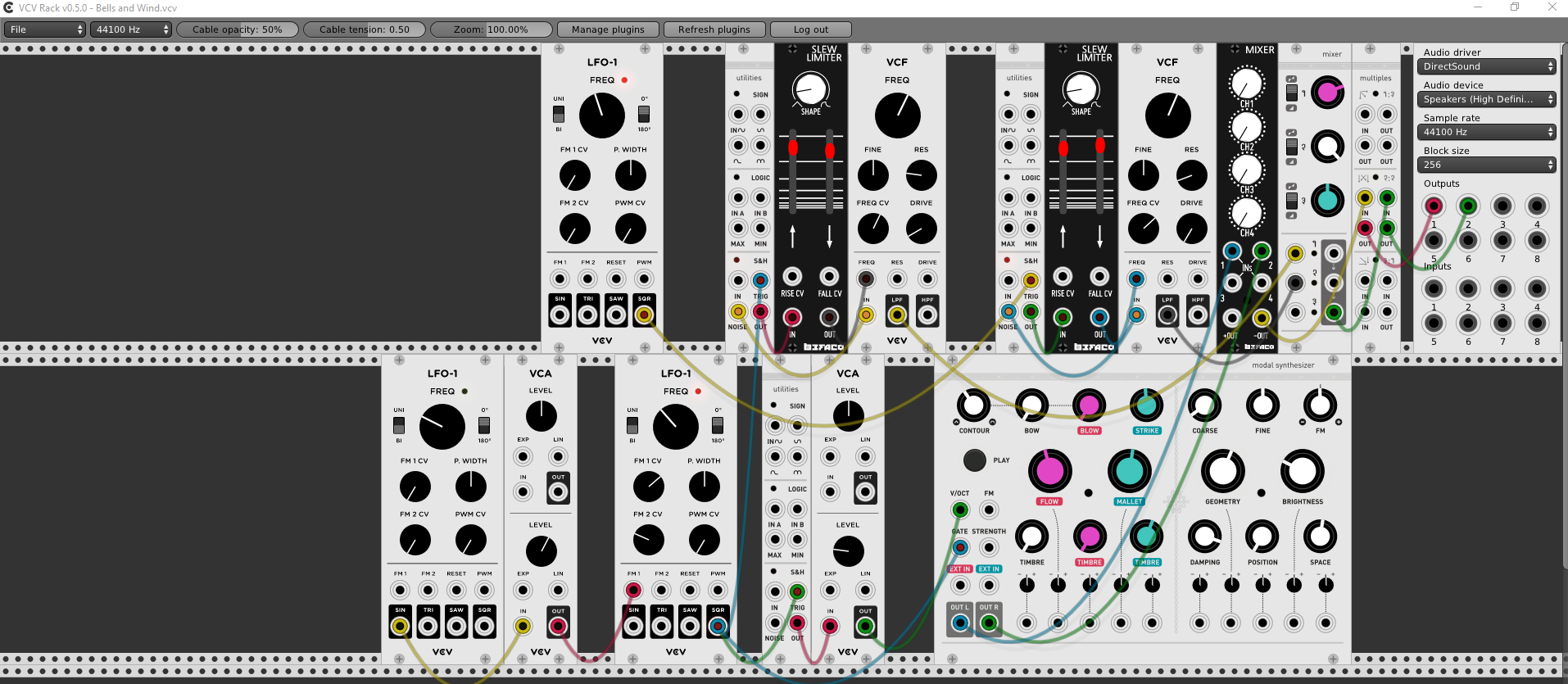Click the BRIGHTNESS knob
The image size is (1568, 684).
point(1303,471)
